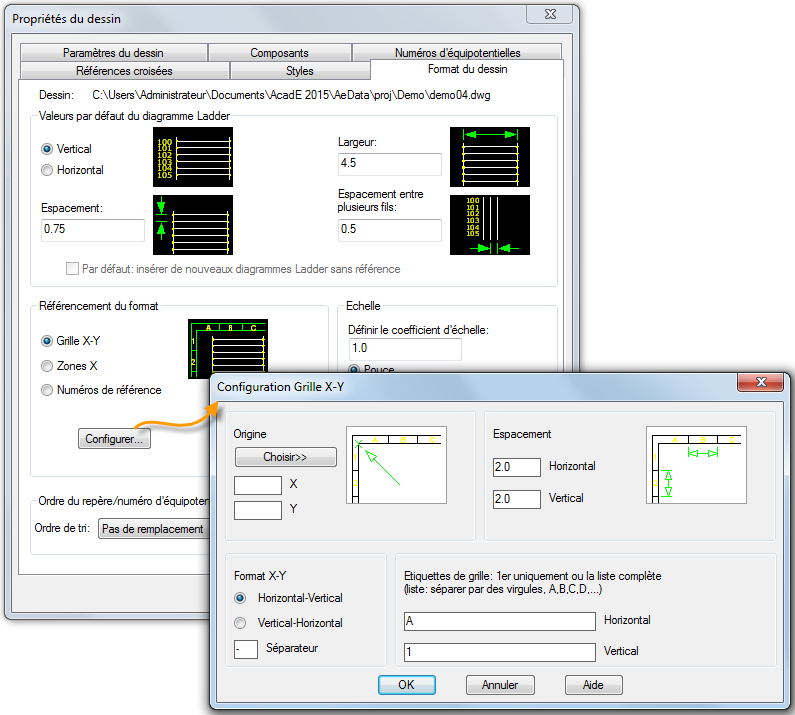Click the multi-wire spacing preview image
The height and width of the screenshot is (715, 795).
tap(490, 225)
